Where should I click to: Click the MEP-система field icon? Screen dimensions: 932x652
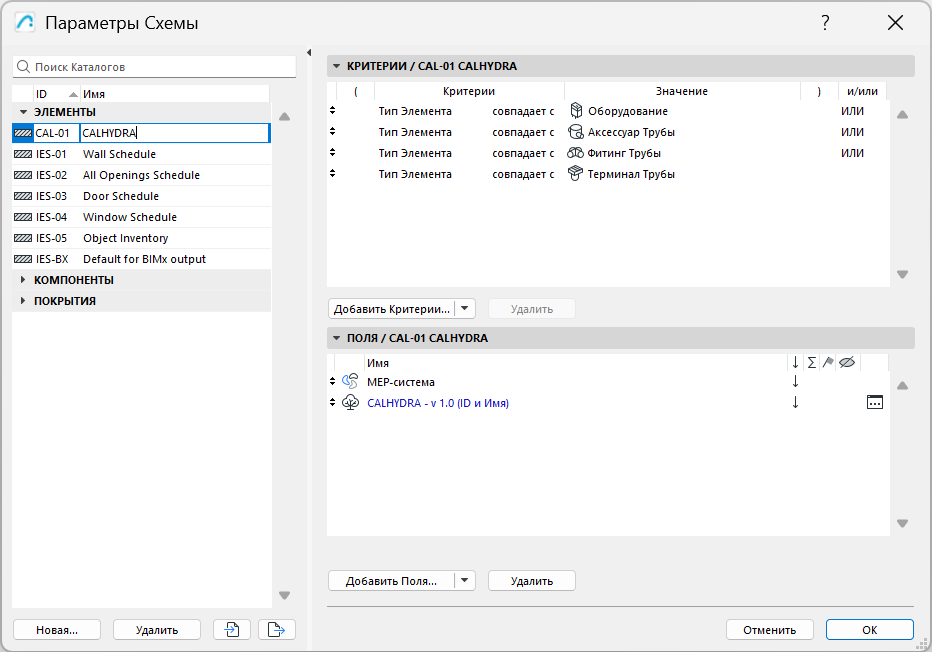coord(350,382)
